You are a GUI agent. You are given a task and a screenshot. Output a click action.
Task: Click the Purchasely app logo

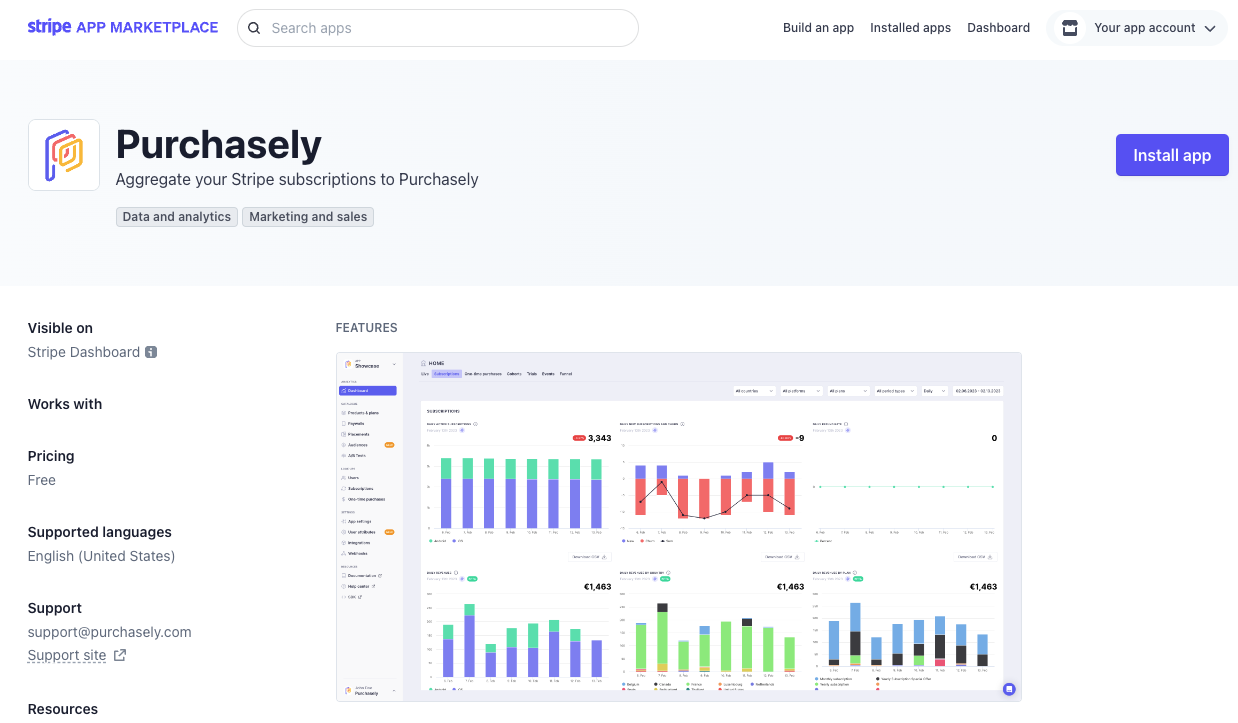(x=64, y=155)
